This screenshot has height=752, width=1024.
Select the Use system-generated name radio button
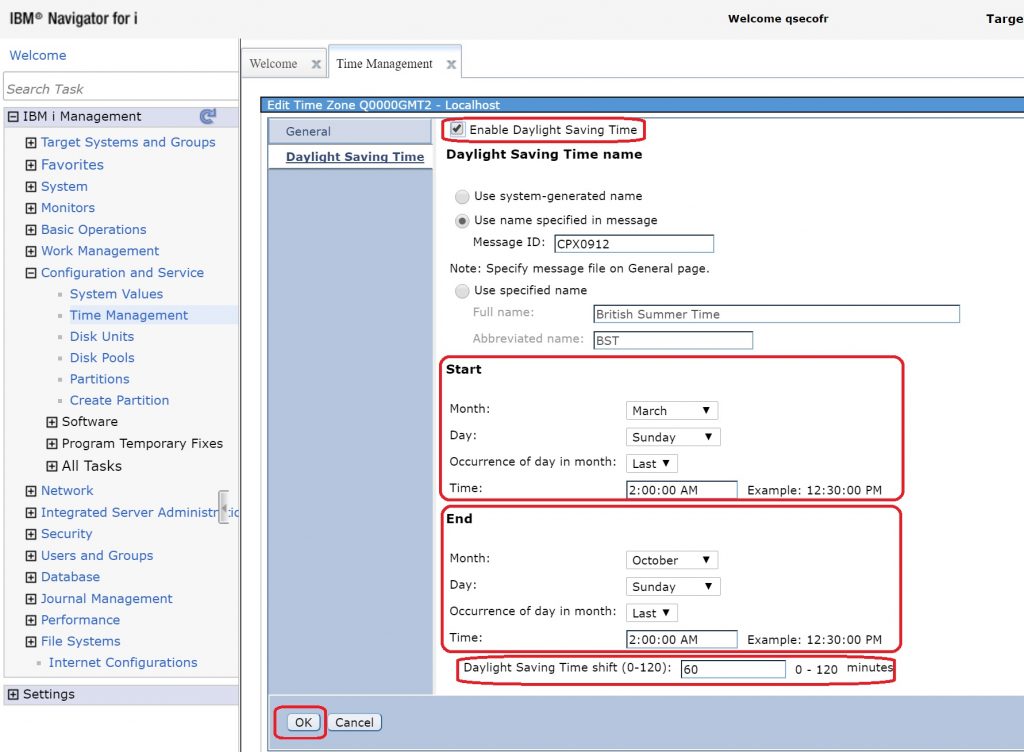pos(462,197)
